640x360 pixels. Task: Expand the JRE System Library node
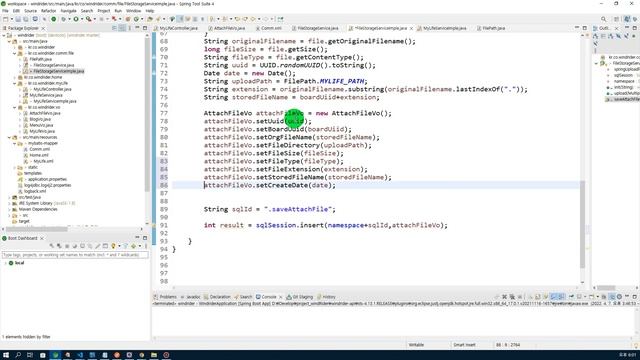(9, 203)
